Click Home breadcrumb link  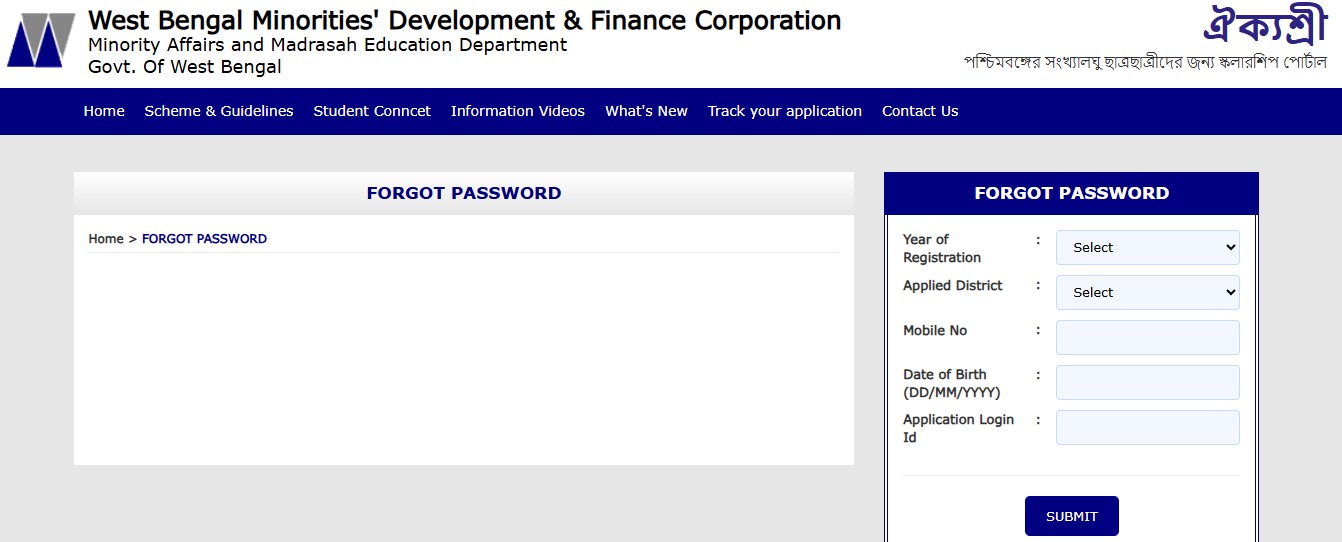click(x=106, y=239)
